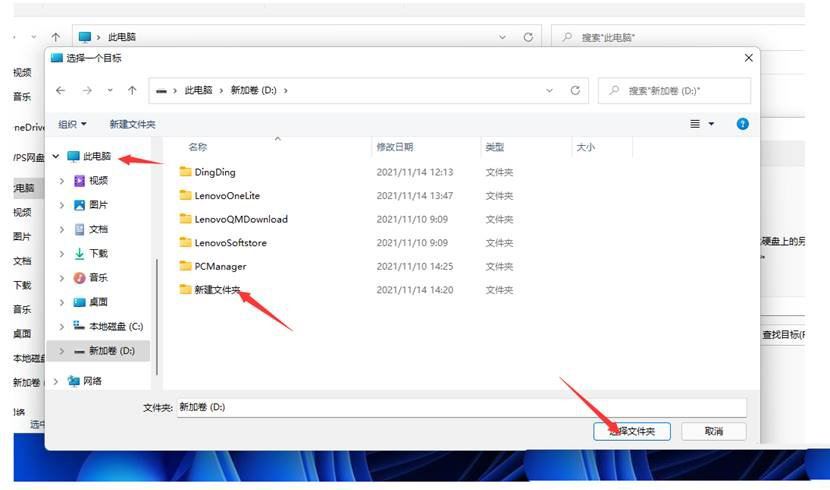
Task: Select the DingDing folder
Action: click(215, 172)
